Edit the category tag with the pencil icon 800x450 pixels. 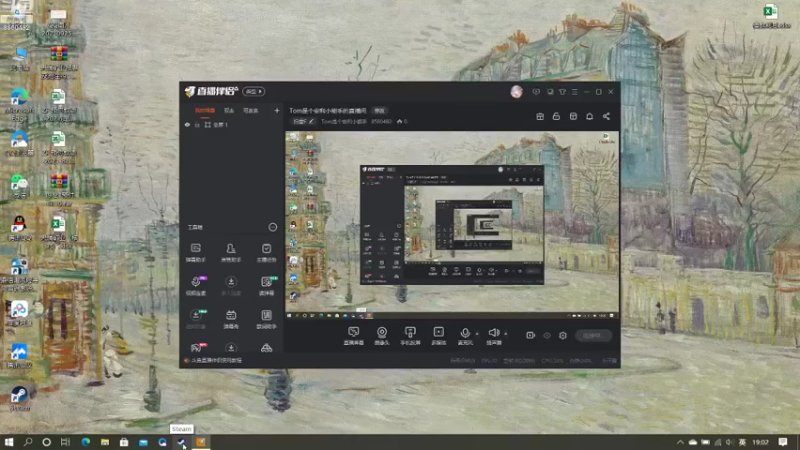click(304, 121)
